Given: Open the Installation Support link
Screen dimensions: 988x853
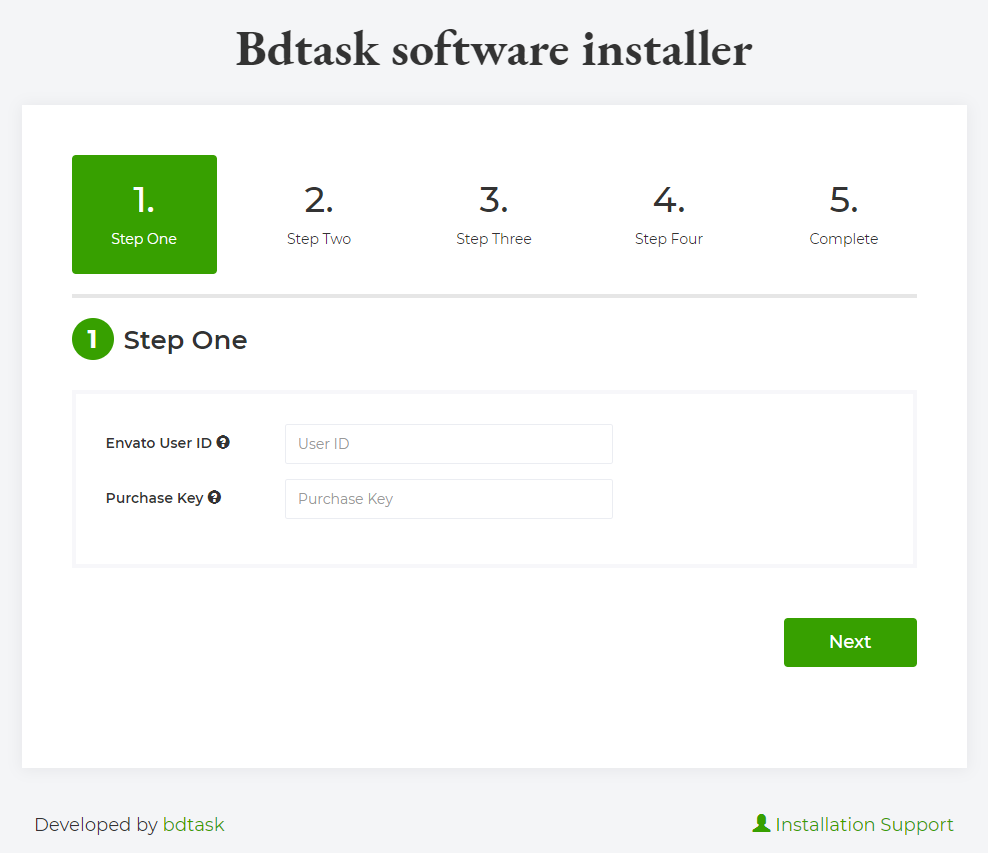Looking at the screenshot, I should pyautogui.click(x=864, y=825).
